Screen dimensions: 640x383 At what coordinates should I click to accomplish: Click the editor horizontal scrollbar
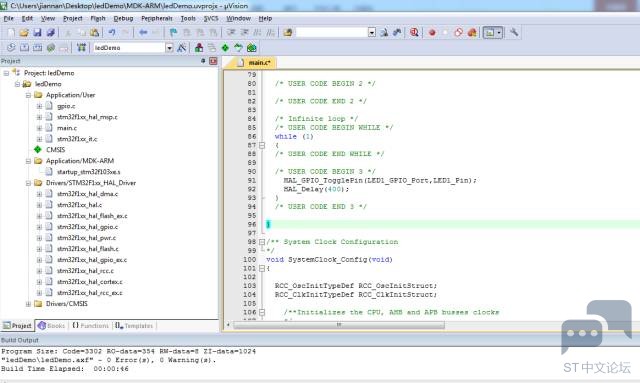pos(338,325)
